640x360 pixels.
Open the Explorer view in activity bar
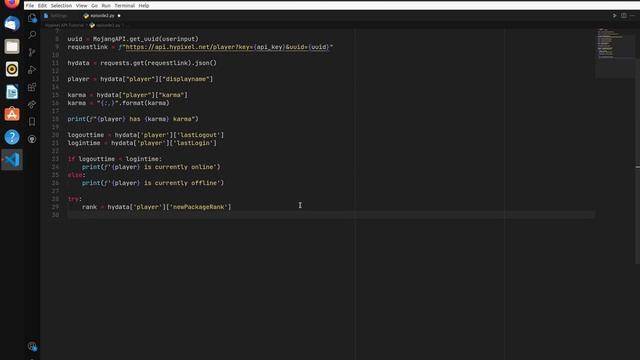point(32,18)
